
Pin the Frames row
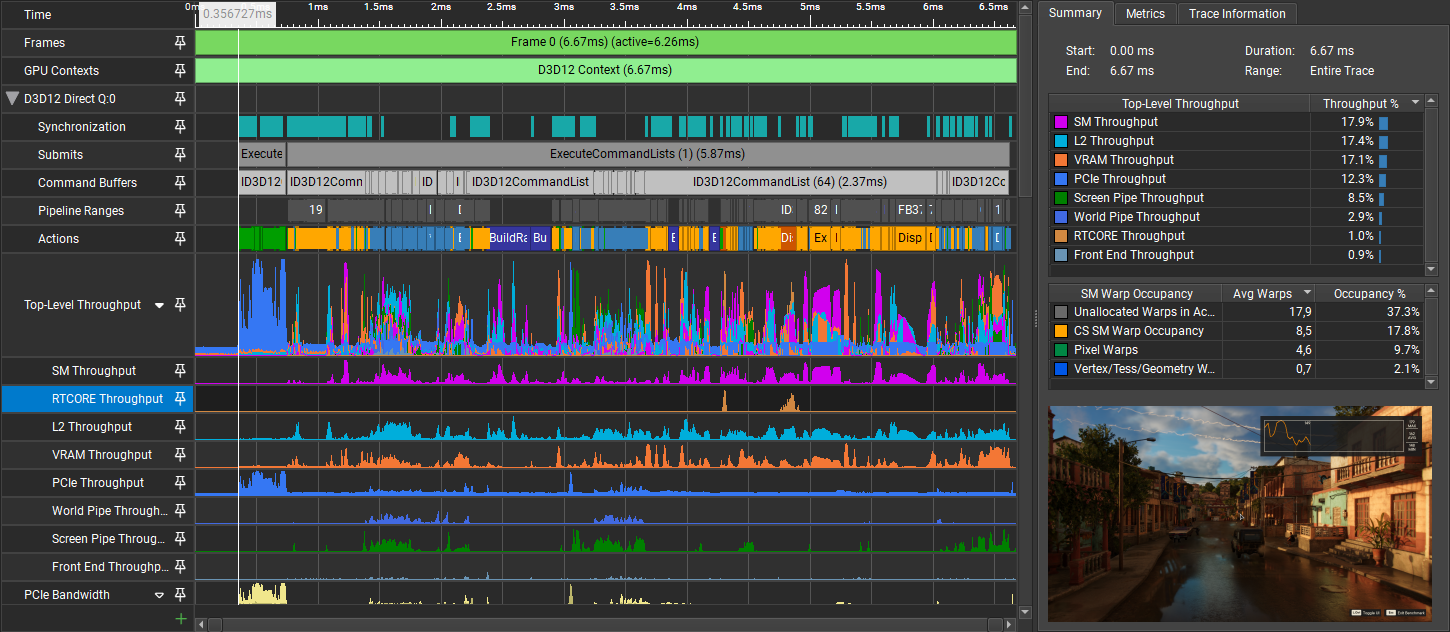[180, 43]
